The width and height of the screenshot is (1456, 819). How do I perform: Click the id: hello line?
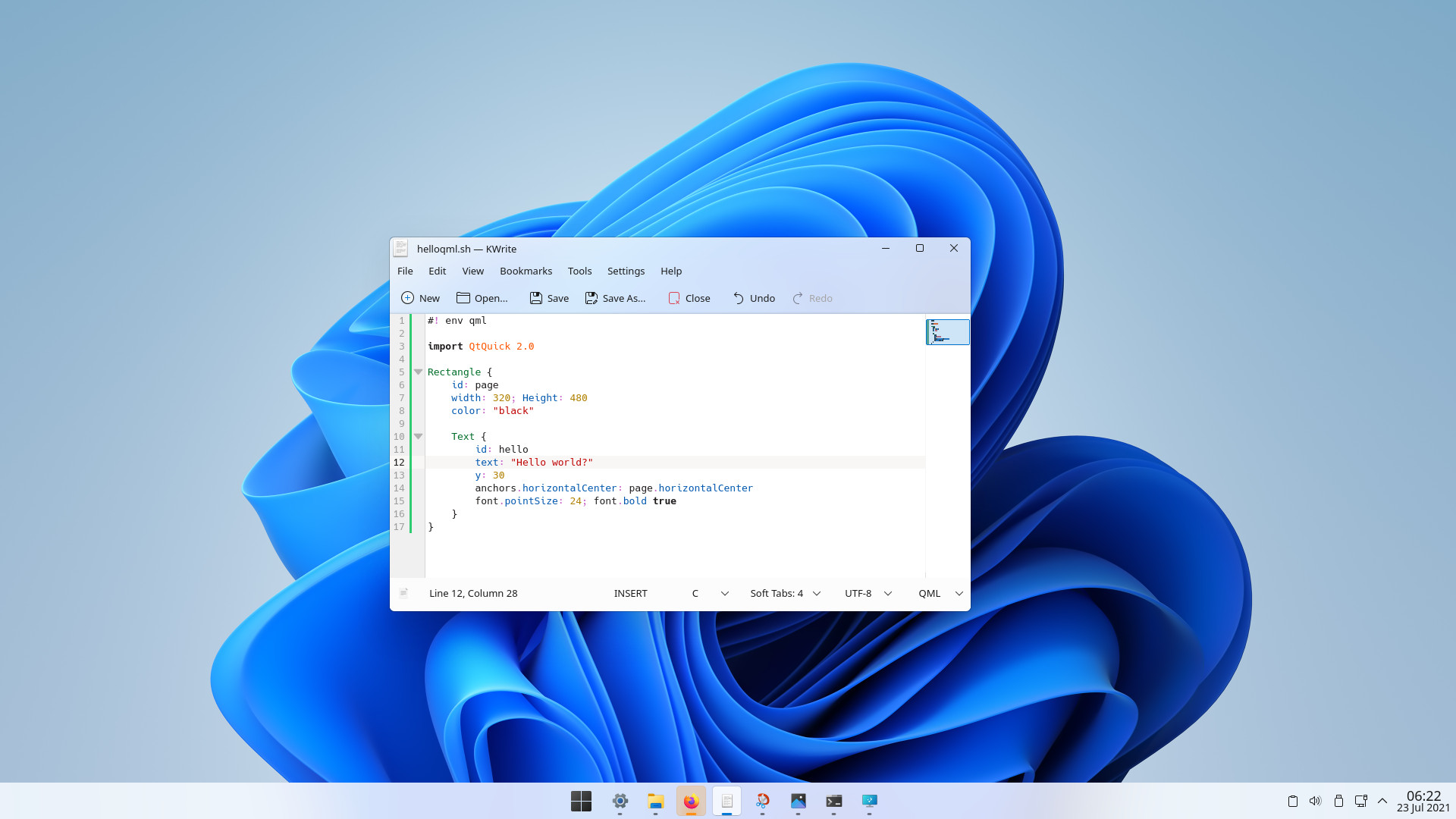[x=501, y=449]
